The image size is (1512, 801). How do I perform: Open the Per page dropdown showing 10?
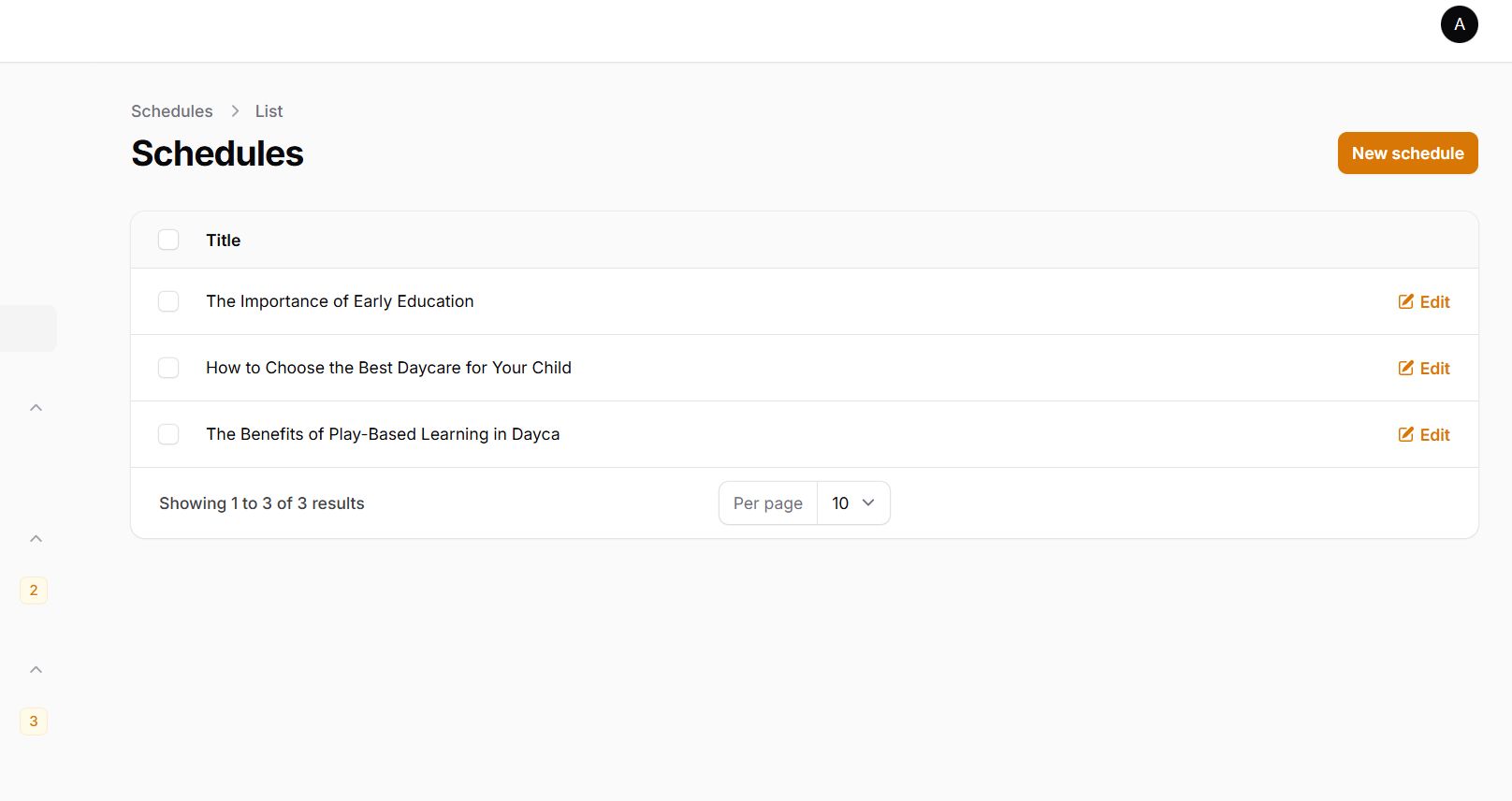[852, 503]
